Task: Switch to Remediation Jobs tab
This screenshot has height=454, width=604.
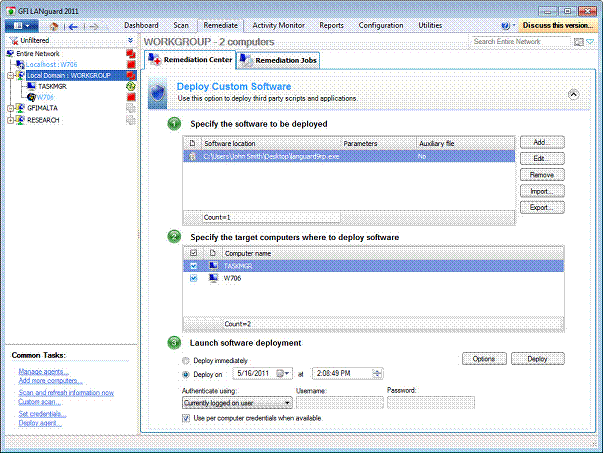Action: 278,60
